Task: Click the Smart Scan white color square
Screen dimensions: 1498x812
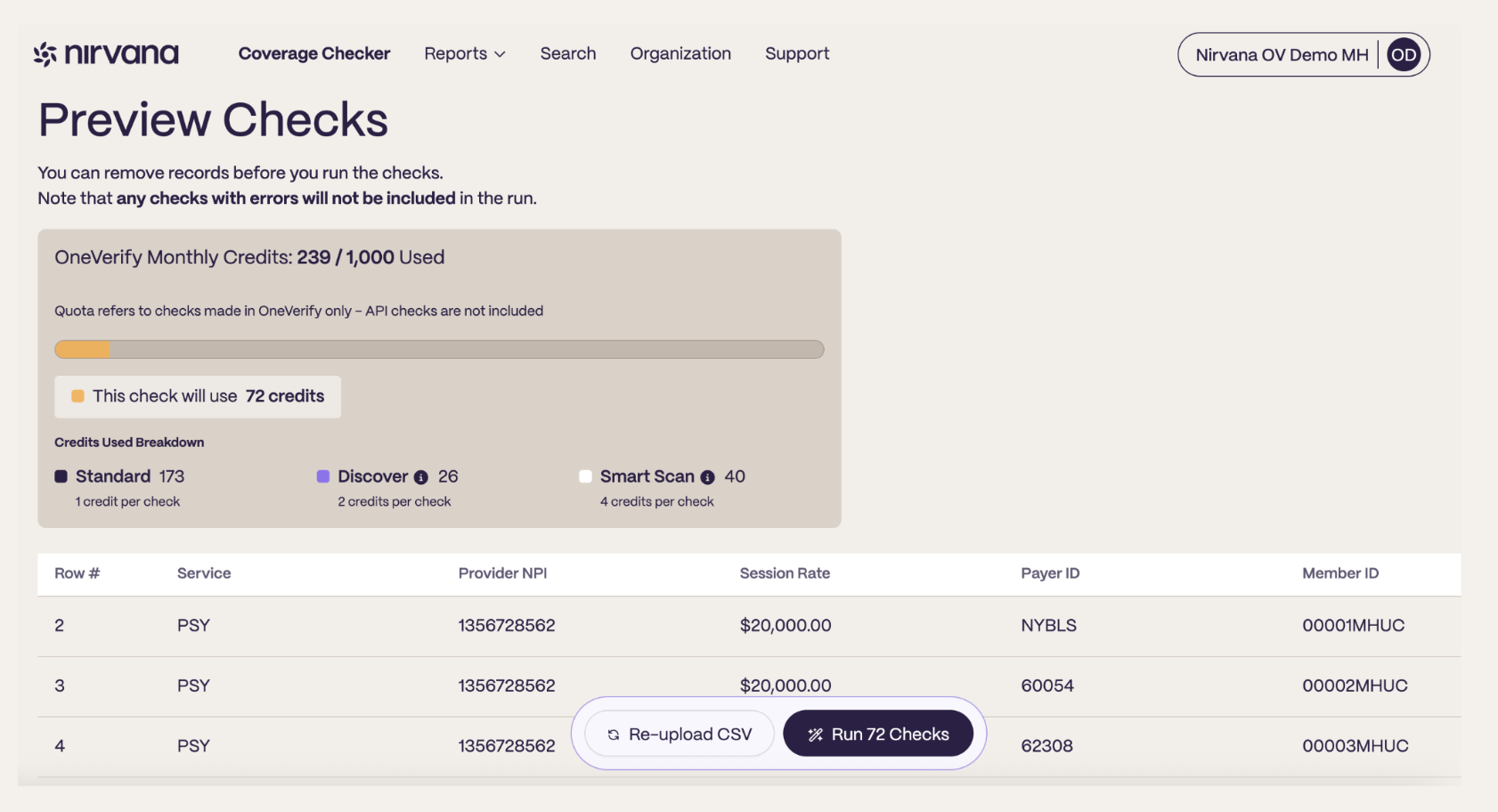Action: tap(585, 476)
